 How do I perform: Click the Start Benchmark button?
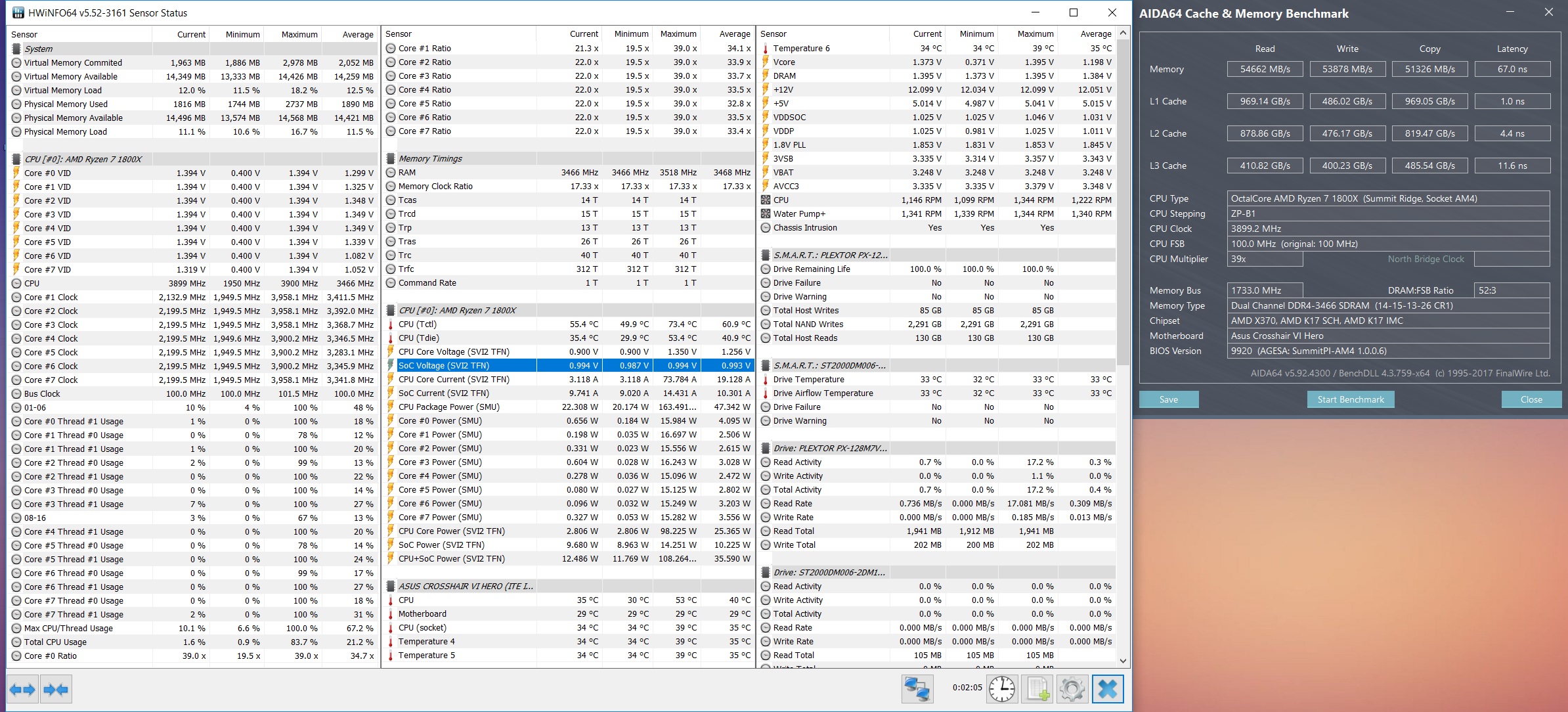[x=1350, y=399]
